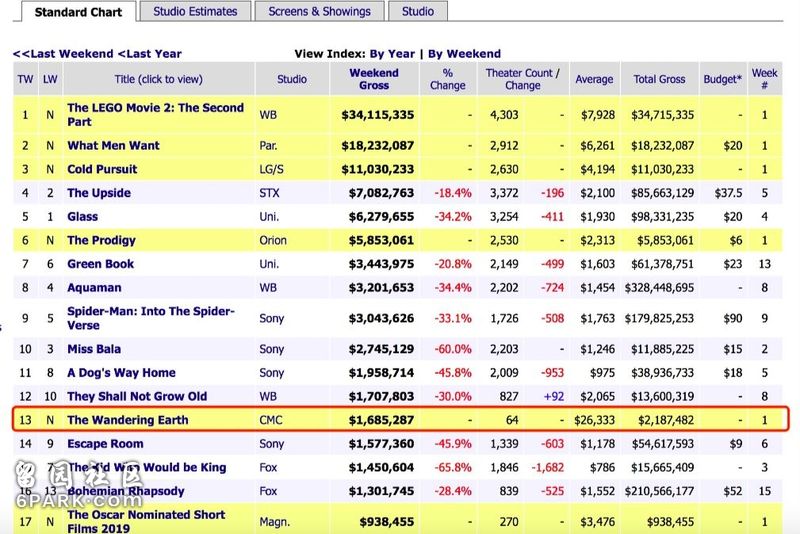
Task: Sort by Week # column header
Action: [764, 79]
